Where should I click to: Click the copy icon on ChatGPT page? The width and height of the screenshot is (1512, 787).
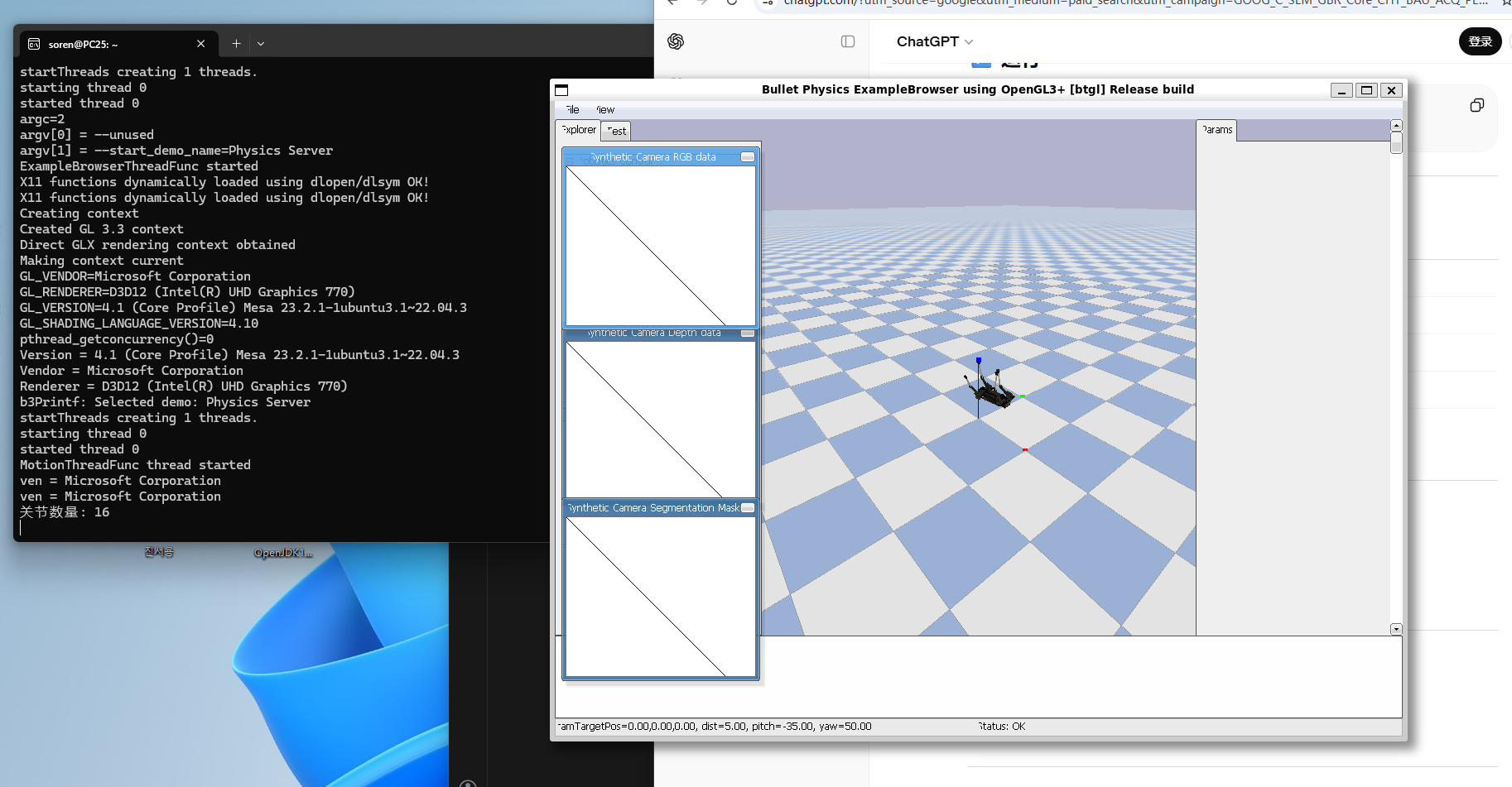pyautogui.click(x=1476, y=105)
